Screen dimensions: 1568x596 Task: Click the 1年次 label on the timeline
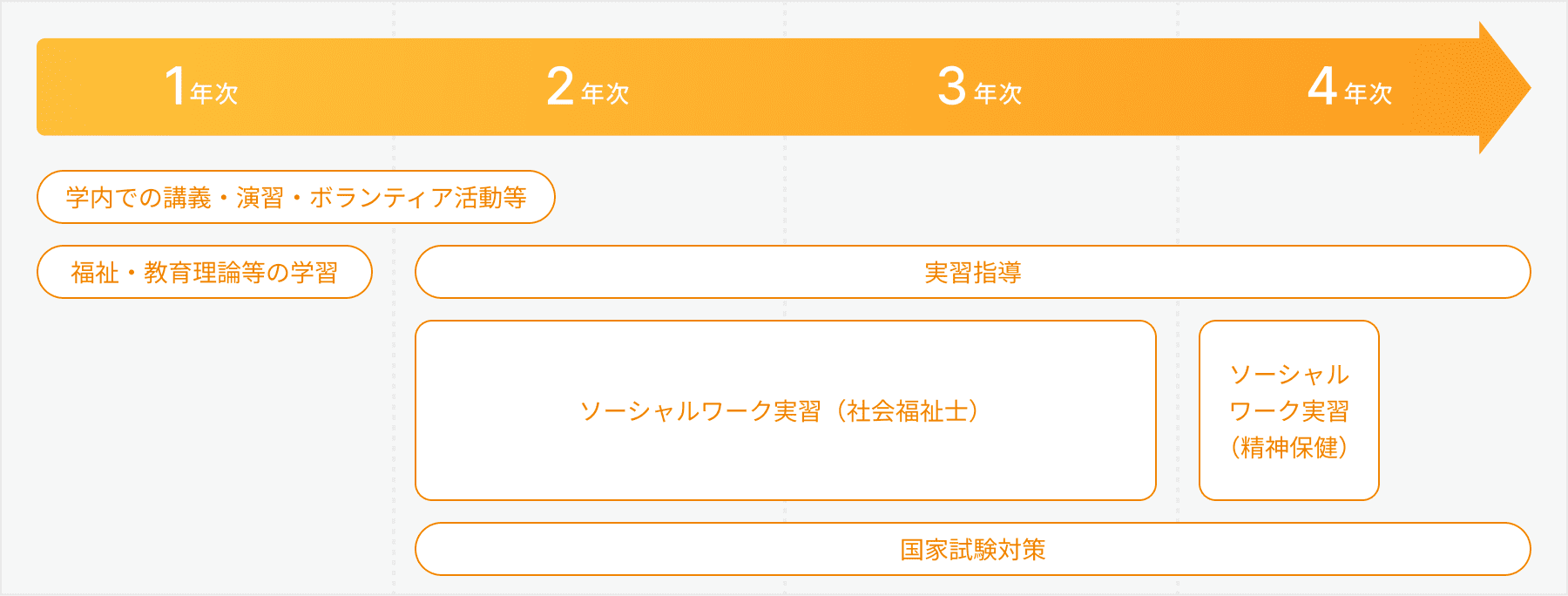tap(202, 87)
